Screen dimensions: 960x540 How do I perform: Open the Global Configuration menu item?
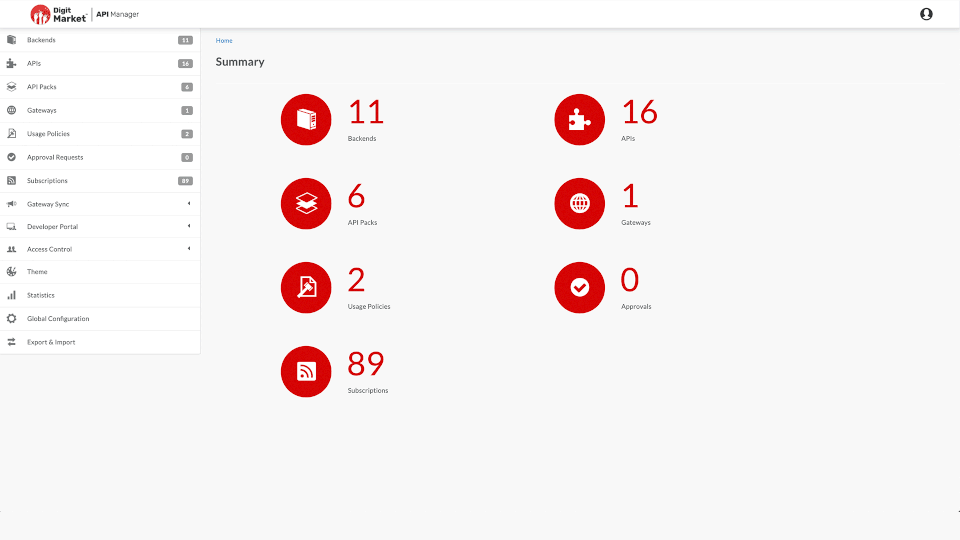pyautogui.click(x=100, y=318)
